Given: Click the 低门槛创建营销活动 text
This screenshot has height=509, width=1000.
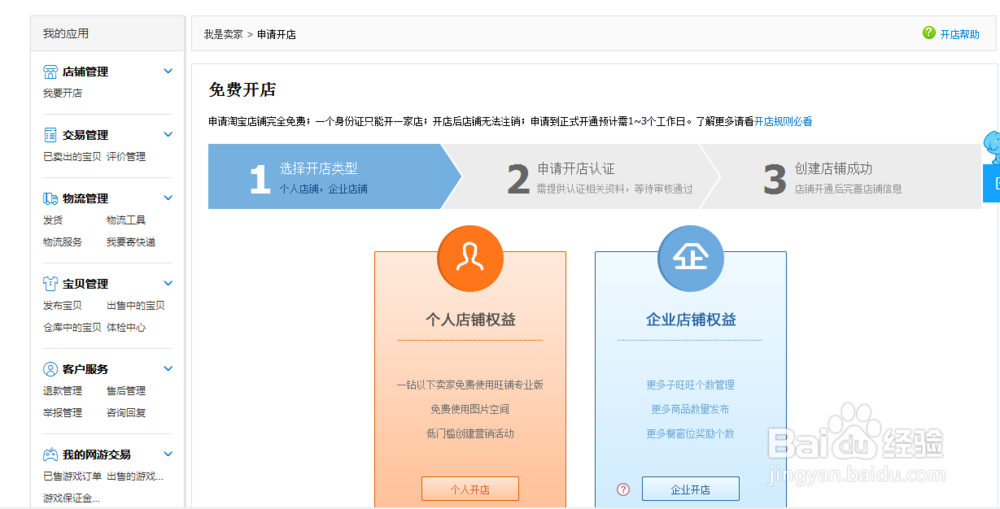Looking at the screenshot, I should tap(470, 433).
